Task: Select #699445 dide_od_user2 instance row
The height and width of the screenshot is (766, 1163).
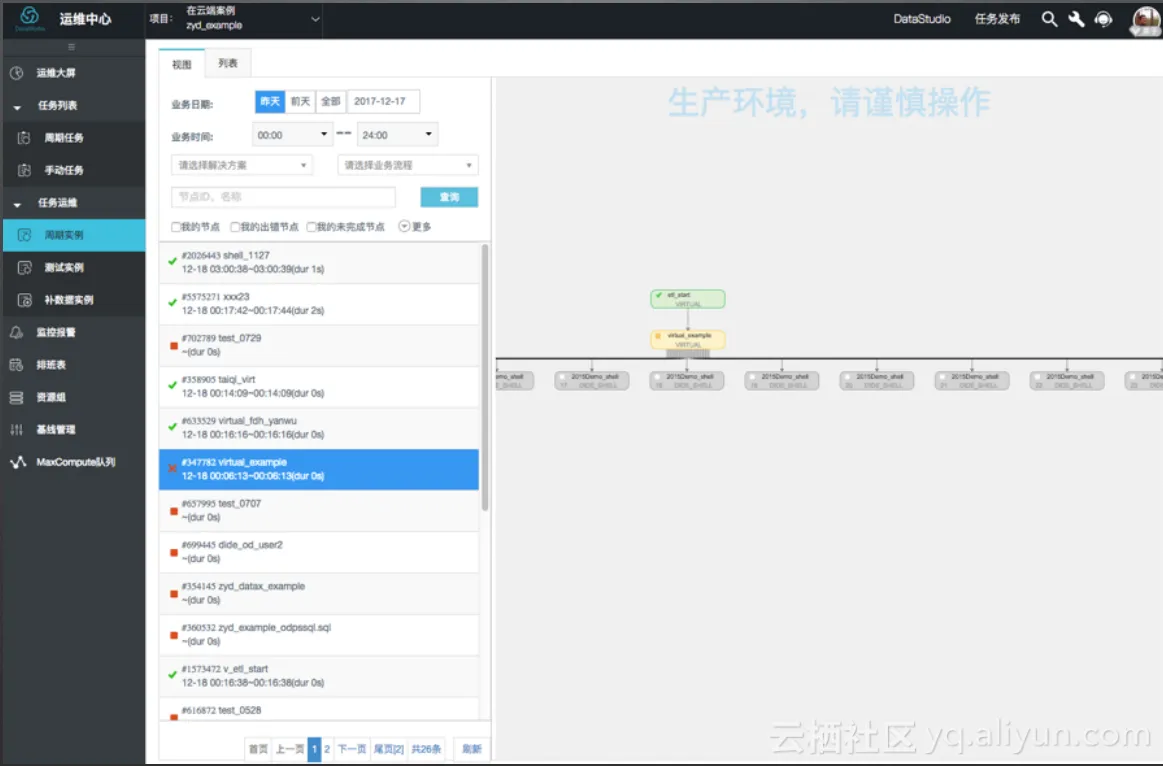Action: coord(319,552)
